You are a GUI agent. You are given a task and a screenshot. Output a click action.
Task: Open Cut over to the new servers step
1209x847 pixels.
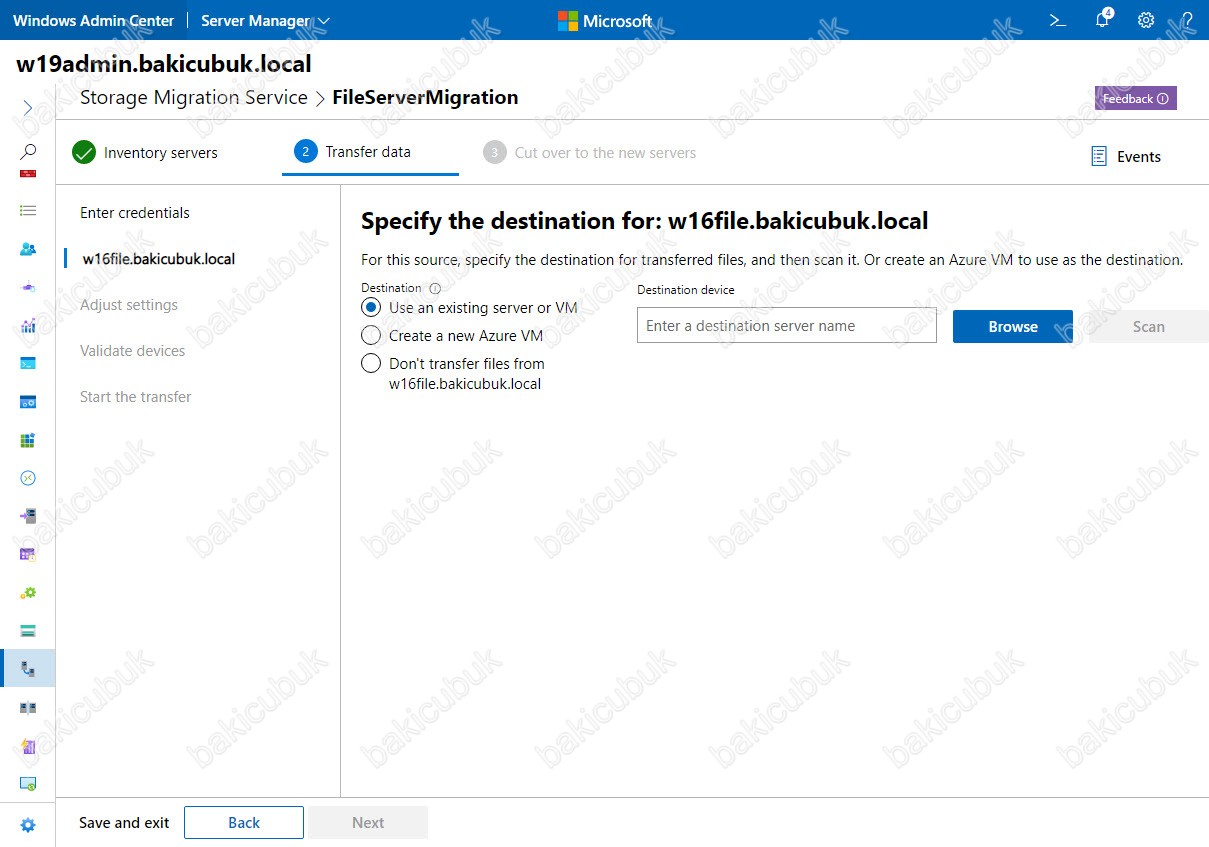[589, 153]
